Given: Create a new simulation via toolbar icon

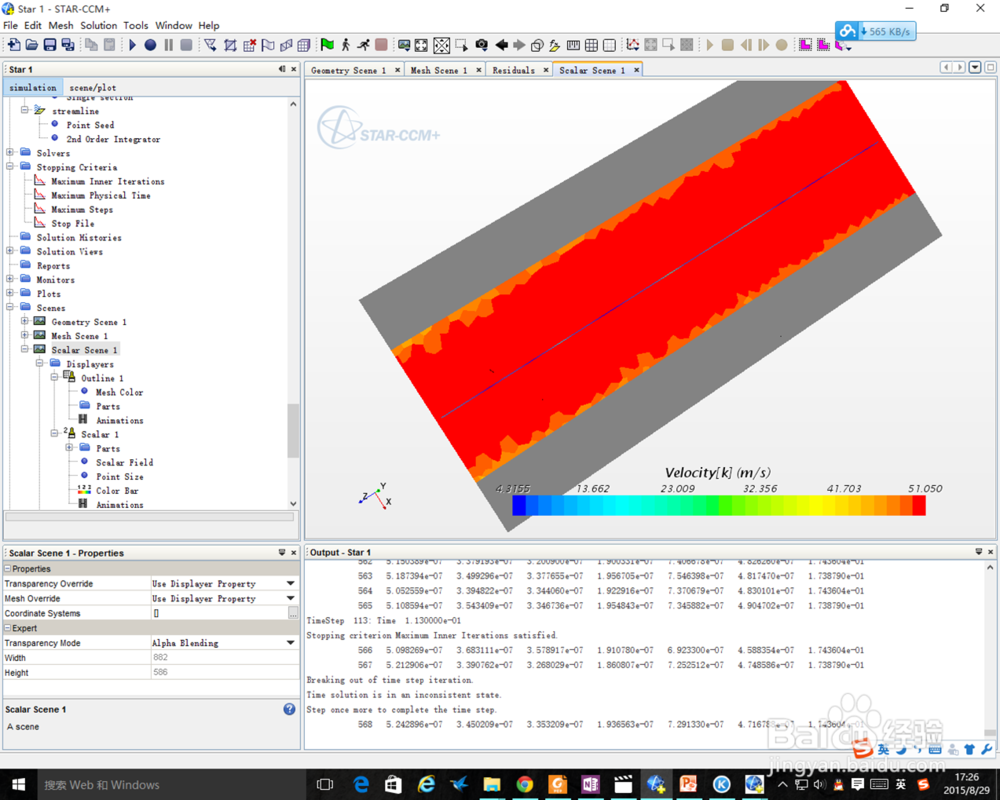Looking at the screenshot, I should 13,45.
